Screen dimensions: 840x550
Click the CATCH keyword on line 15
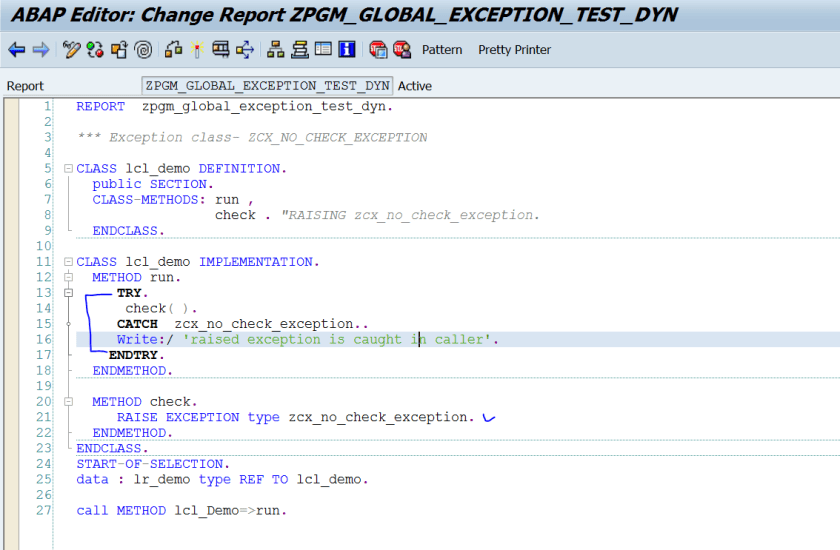coord(137,324)
